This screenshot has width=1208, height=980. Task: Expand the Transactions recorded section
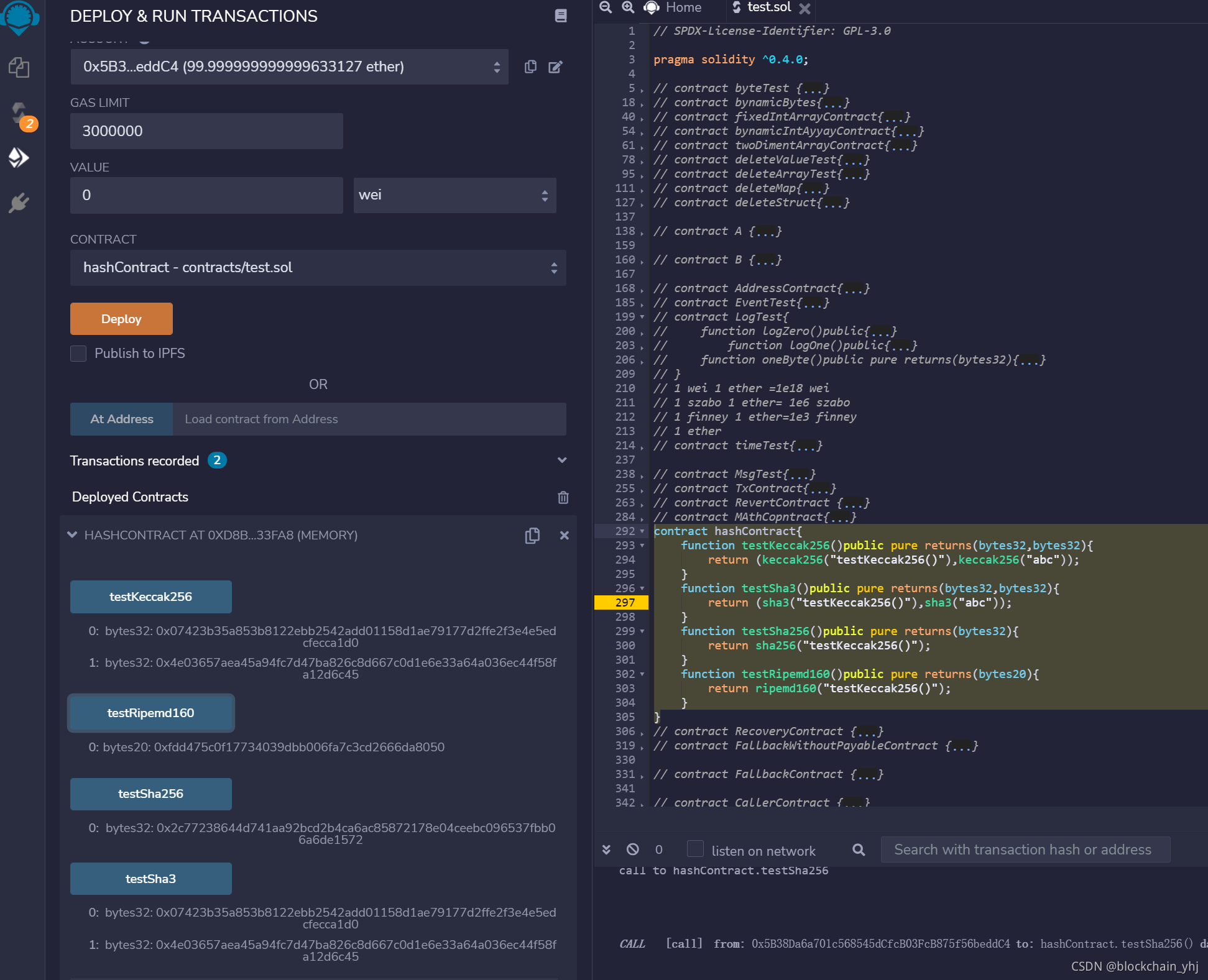561,460
